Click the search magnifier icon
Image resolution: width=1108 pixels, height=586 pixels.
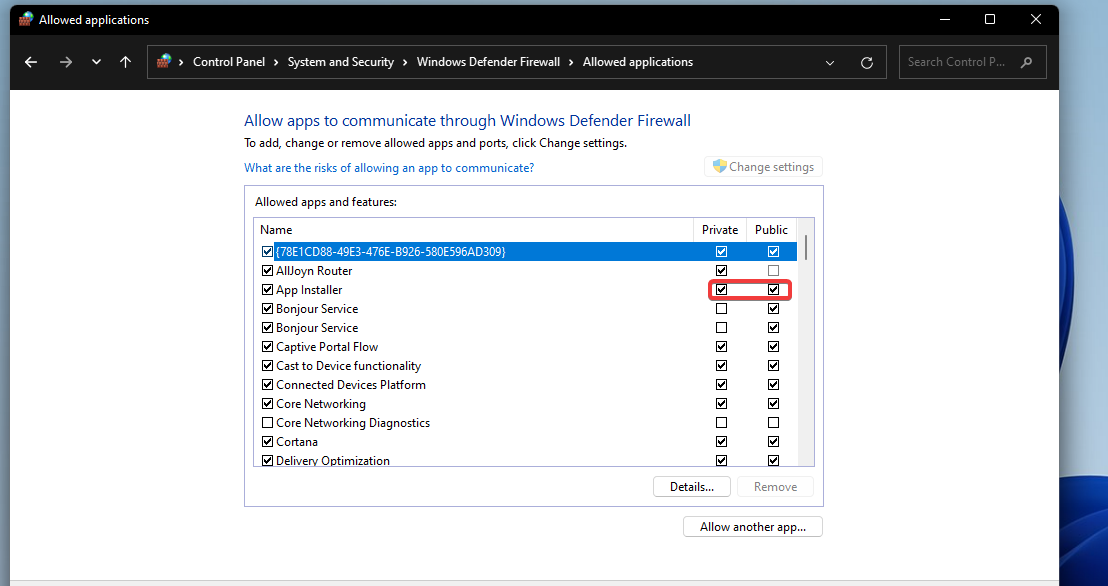(1026, 61)
